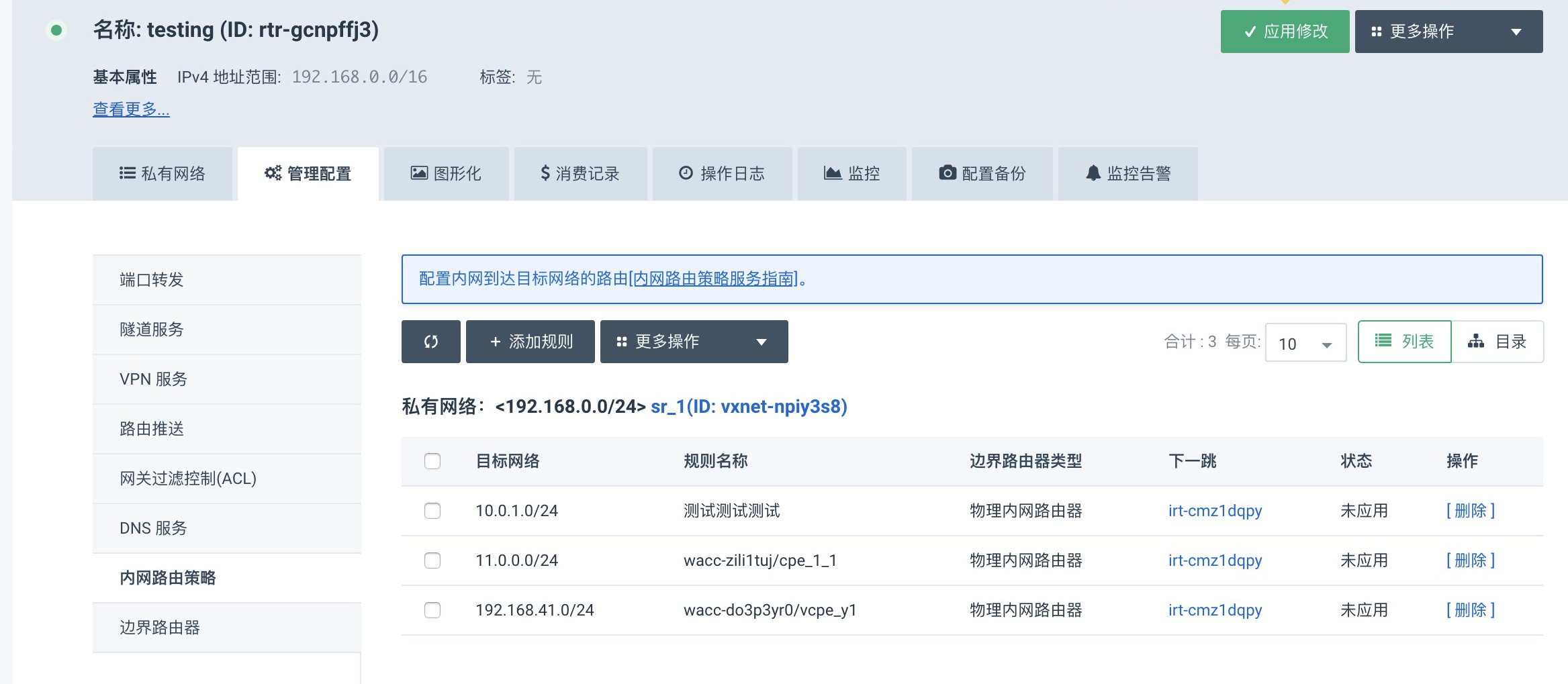This screenshot has height=684, width=1568.
Task: Select the 管理配置 tab
Action: click(x=308, y=174)
